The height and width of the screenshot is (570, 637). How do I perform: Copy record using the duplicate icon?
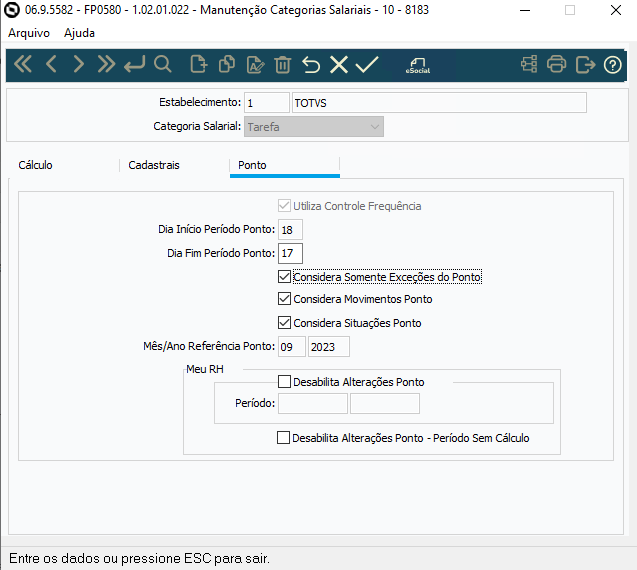(227, 65)
